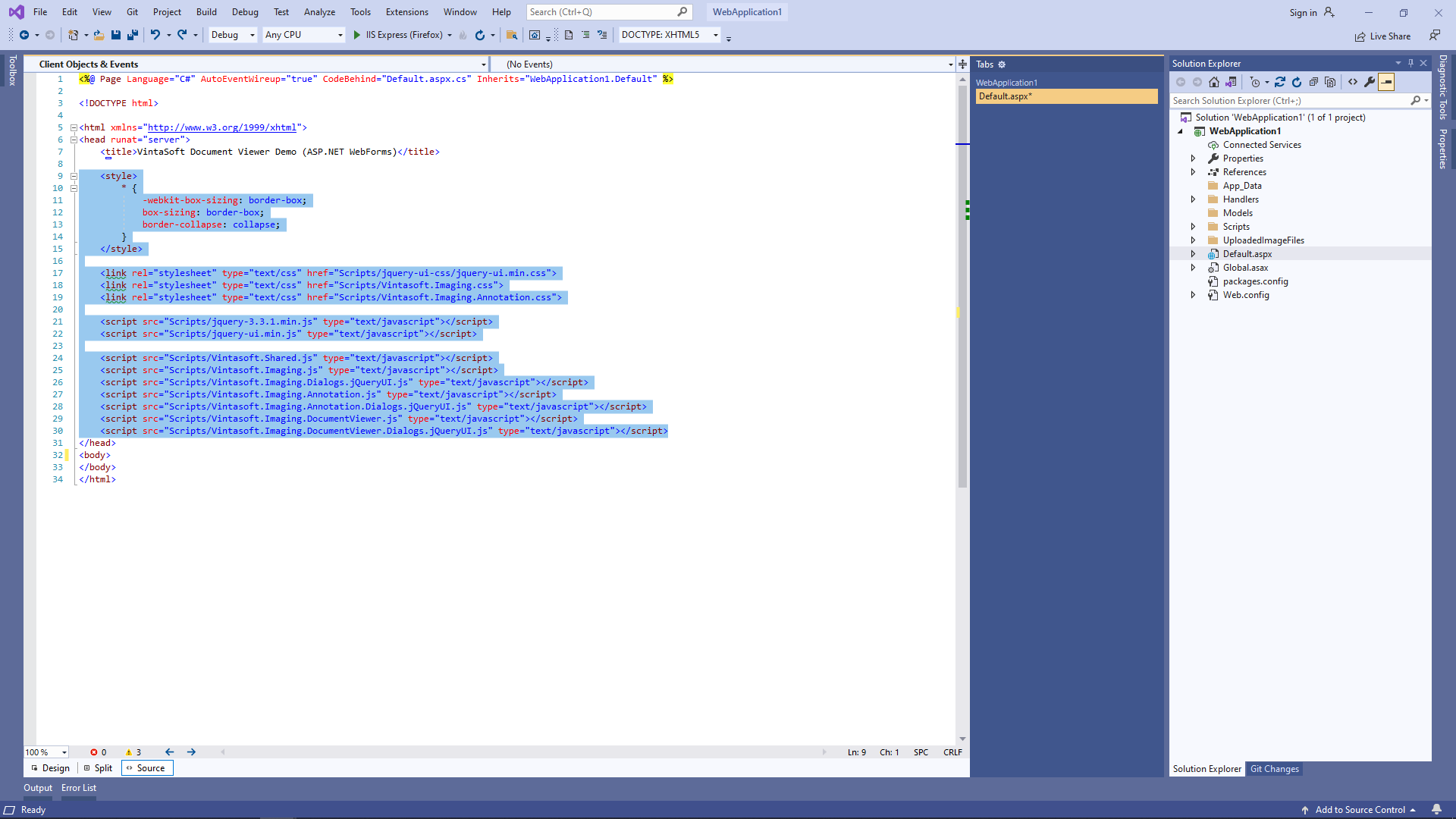Click the View Code icon in Solution Explorer
This screenshot has height=819, width=1456.
tap(1353, 82)
